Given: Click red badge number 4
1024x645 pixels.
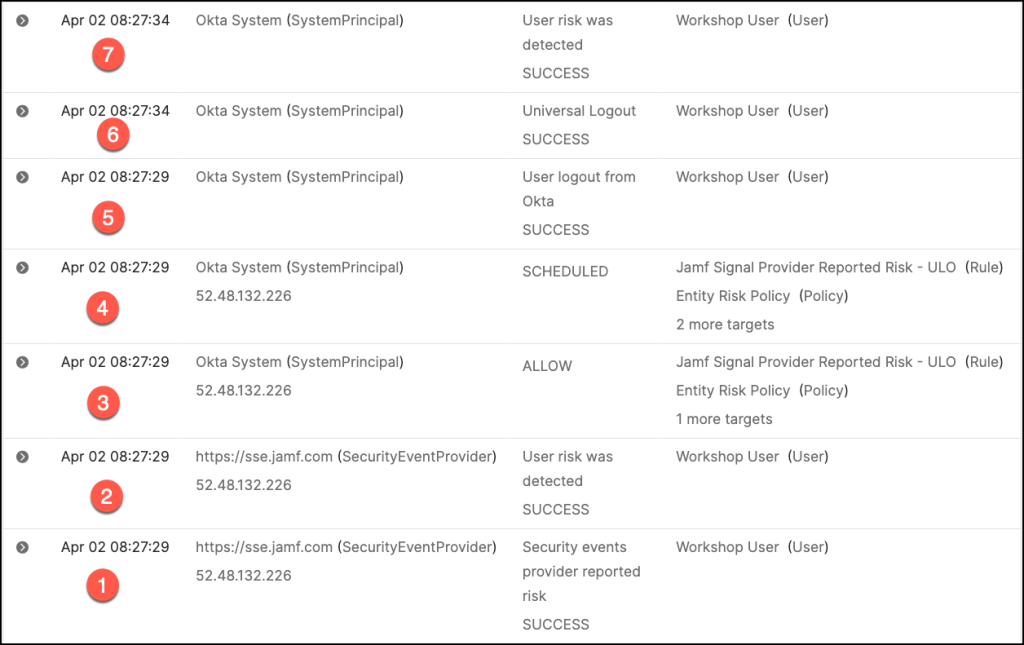Looking at the screenshot, I should (103, 309).
